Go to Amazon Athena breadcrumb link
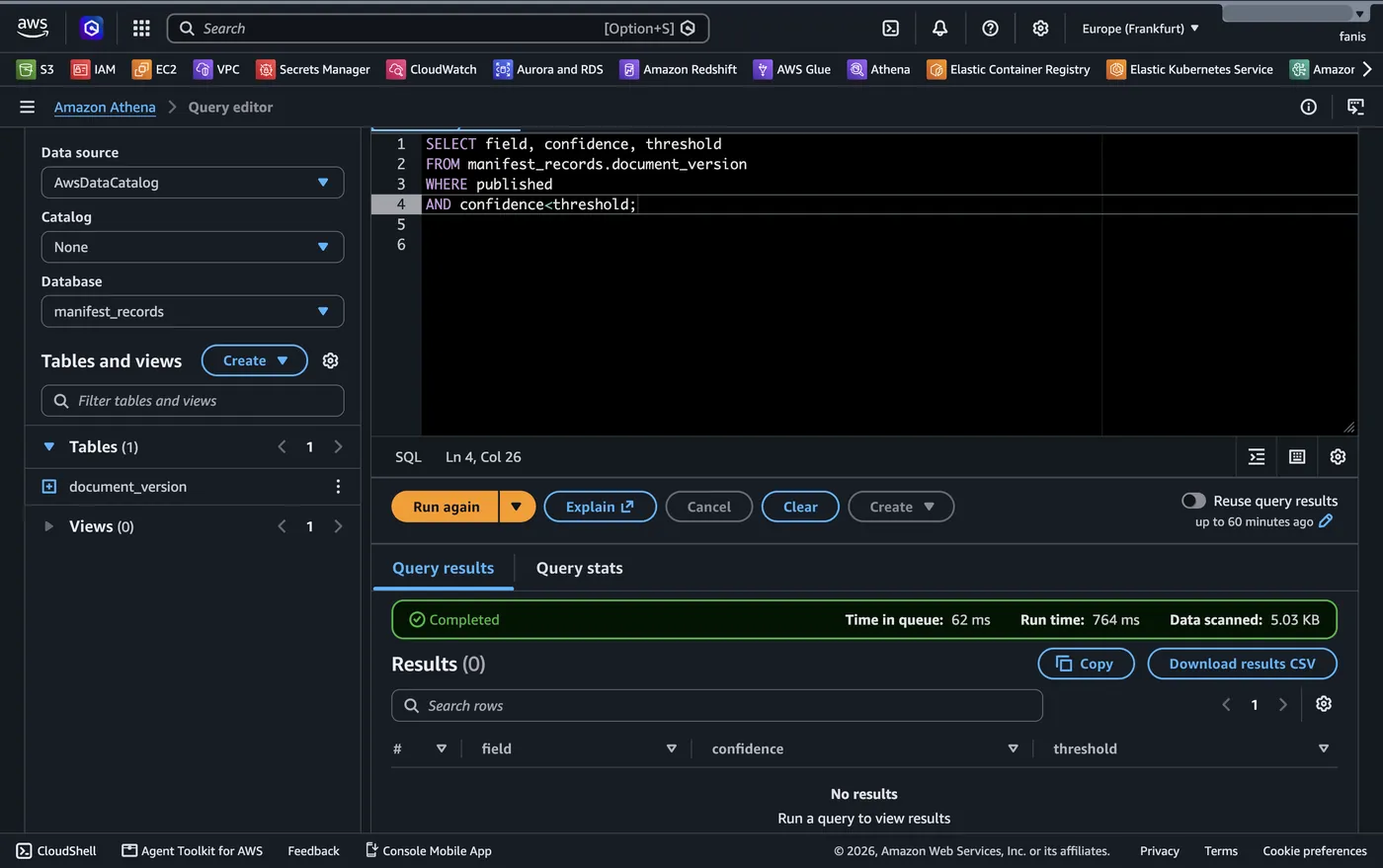This screenshot has height=868, width=1383. click(105, 107)
